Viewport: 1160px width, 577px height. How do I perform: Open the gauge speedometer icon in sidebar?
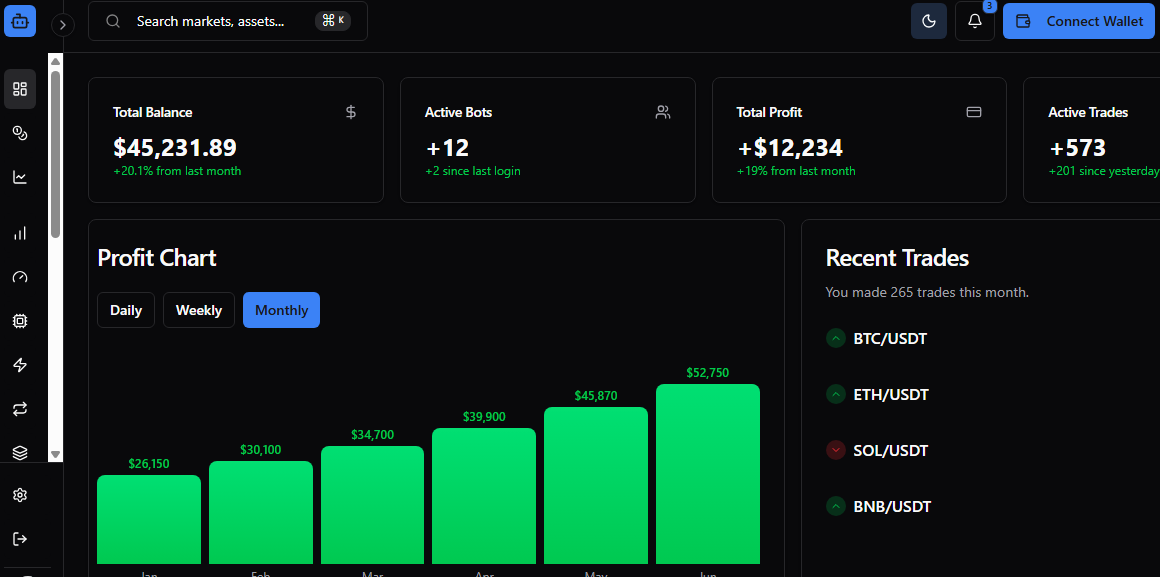pos(20,277)
